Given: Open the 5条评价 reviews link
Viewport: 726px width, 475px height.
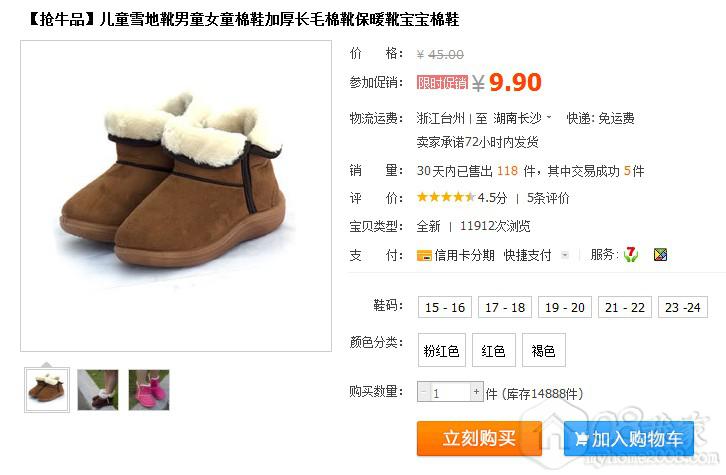Looking at the screenshot, I should point(548,198).
